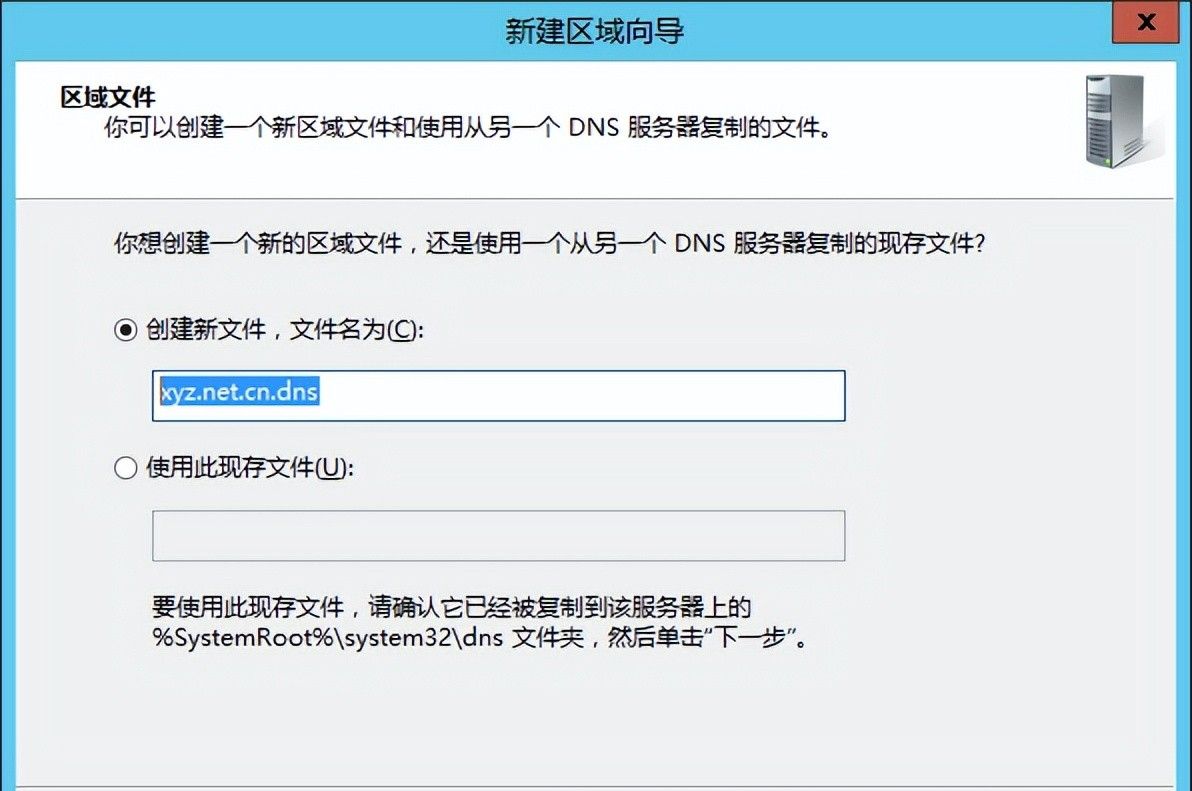The width and height of the screenshot is (1192, 791).
Task: Click the title "新建区域向导"
Action: tap(595, 30)
